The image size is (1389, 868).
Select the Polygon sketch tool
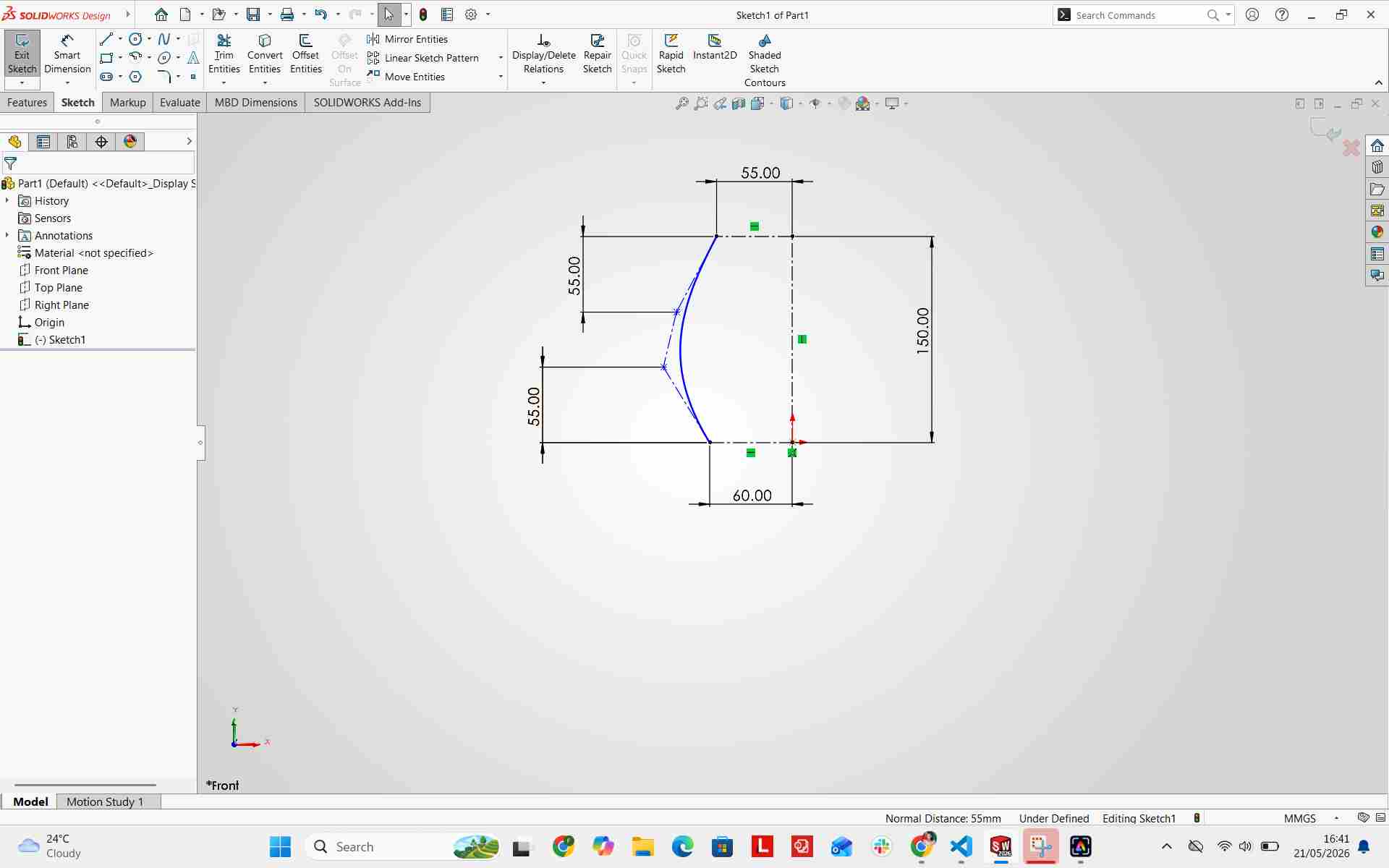[x=135, y=77]
